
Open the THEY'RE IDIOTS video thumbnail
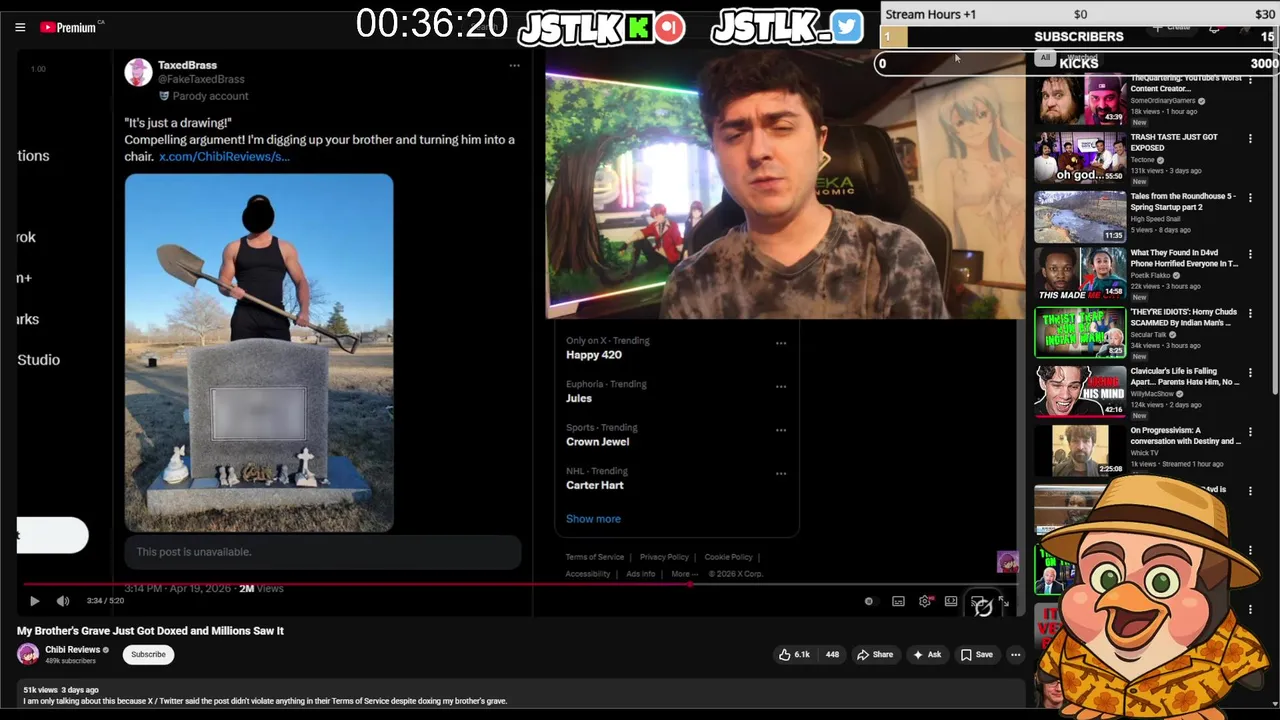1080,333
